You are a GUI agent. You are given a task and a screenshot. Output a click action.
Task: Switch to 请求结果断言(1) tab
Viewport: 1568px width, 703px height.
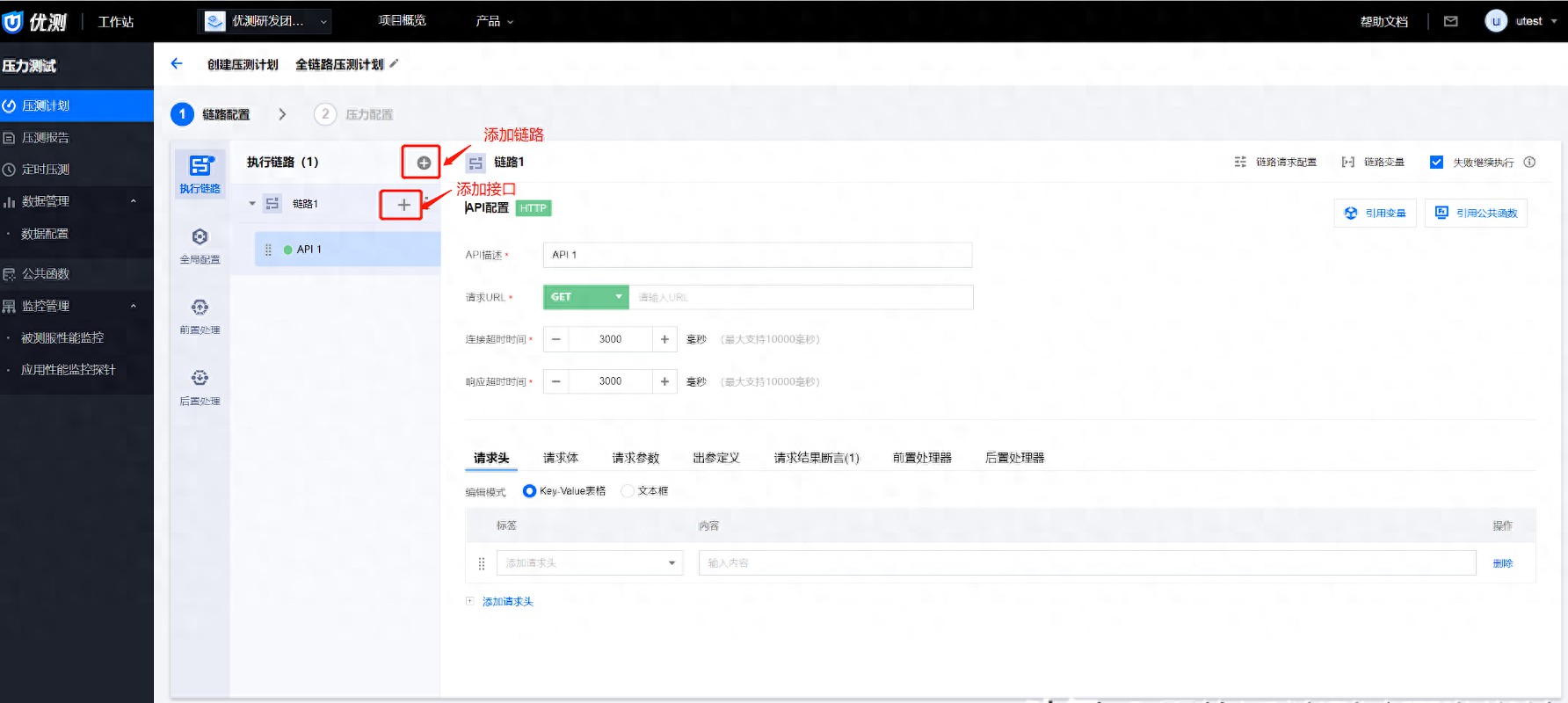(x=817, y=458)
